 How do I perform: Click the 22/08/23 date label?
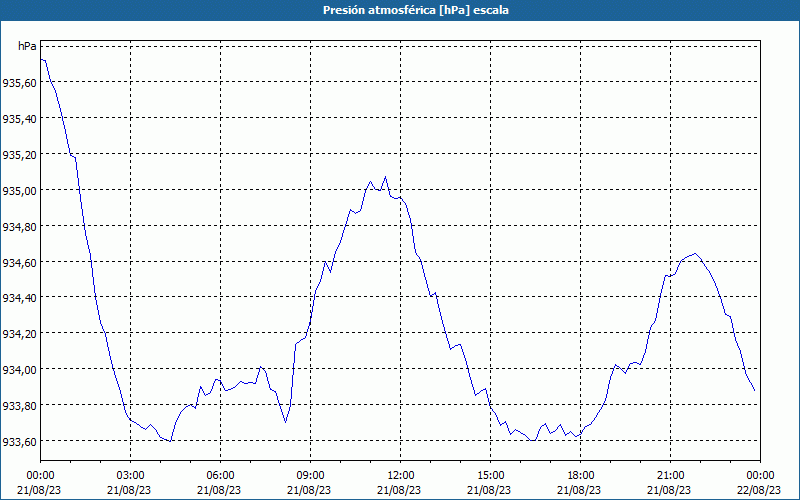pyautogui.click(x=759, y=490)
